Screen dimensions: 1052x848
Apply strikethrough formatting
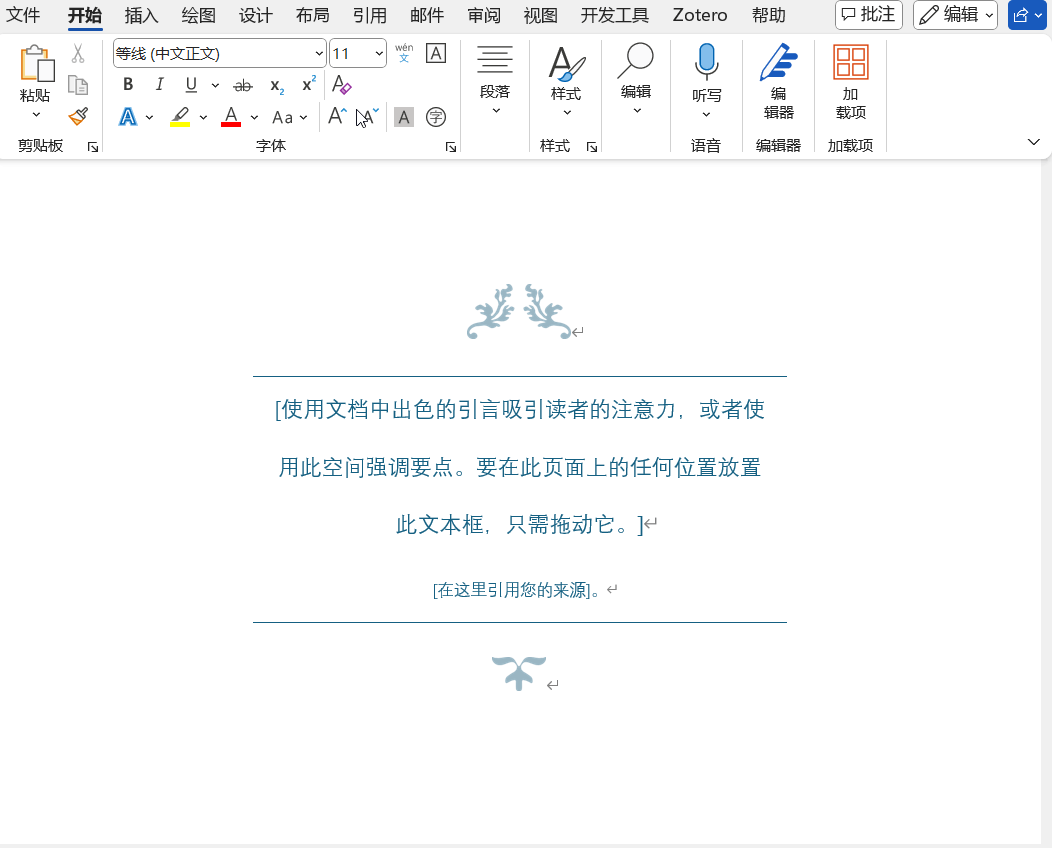(243, 85)
